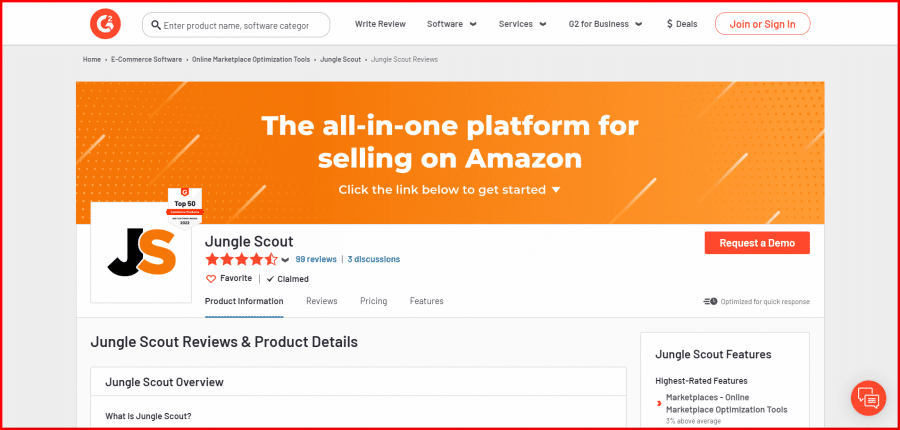Click the optimized for quick response icon
Image resolution: width=900 pixels, height=430 pixels.
710,301
